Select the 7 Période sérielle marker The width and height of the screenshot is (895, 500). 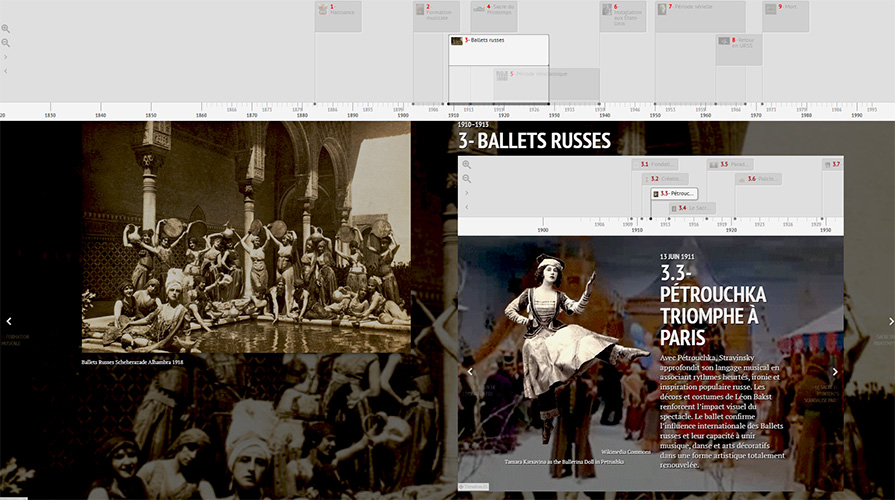700,17
